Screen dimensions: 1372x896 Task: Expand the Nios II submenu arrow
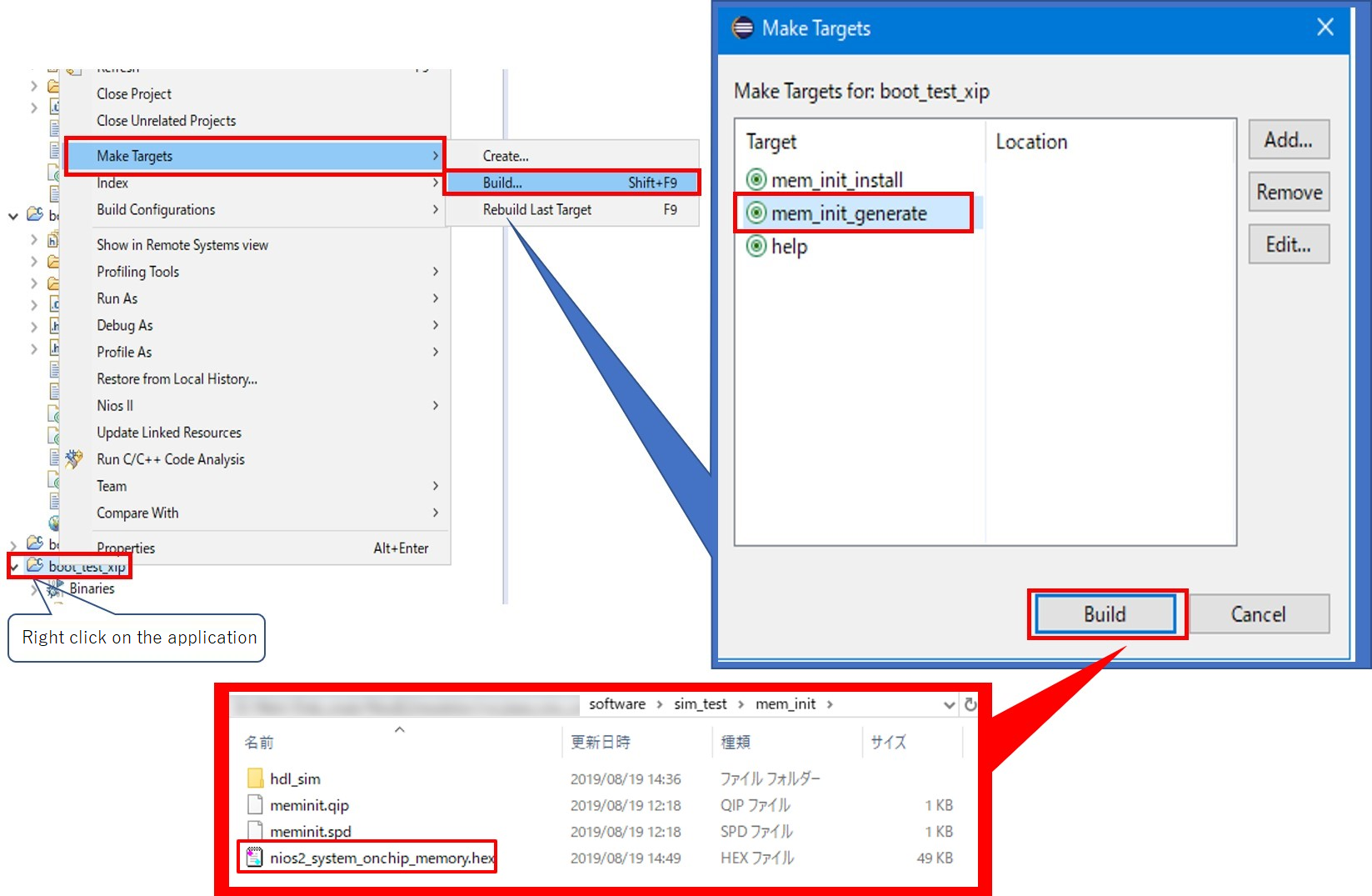(435, 406)
